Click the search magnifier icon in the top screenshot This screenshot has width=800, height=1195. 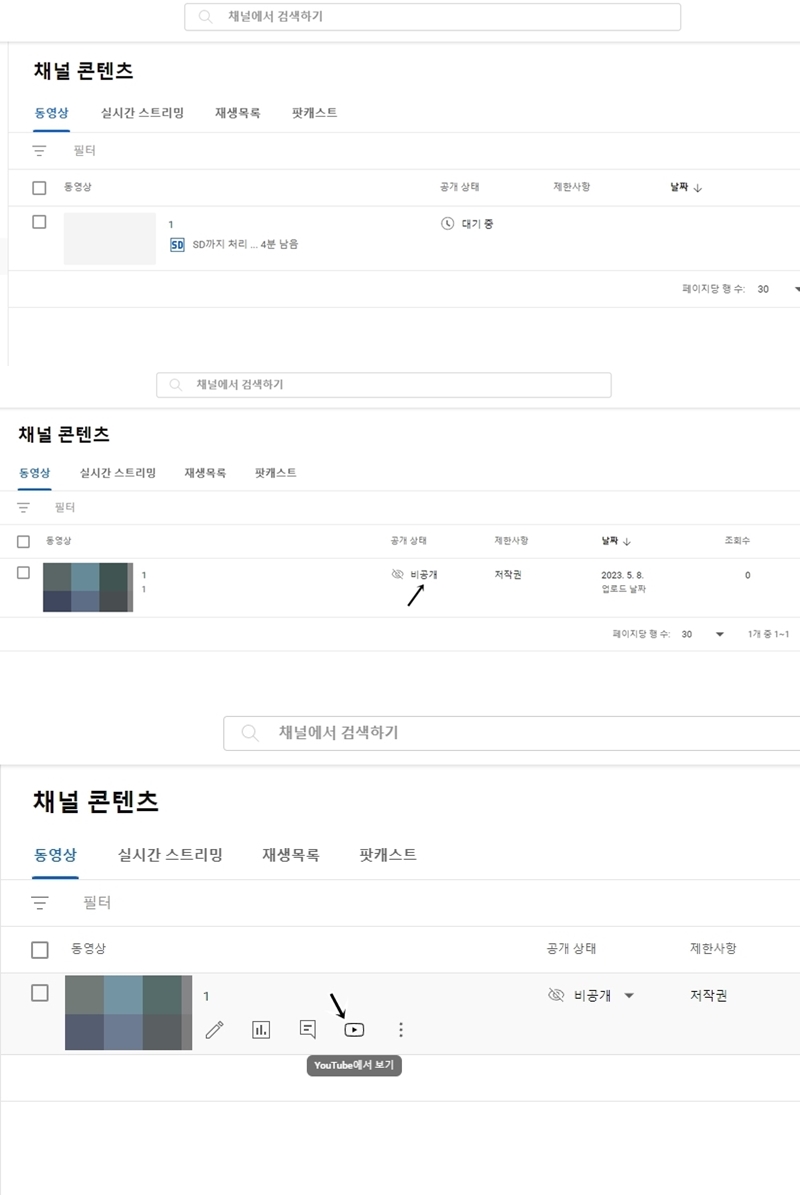(x=205, y=16)
